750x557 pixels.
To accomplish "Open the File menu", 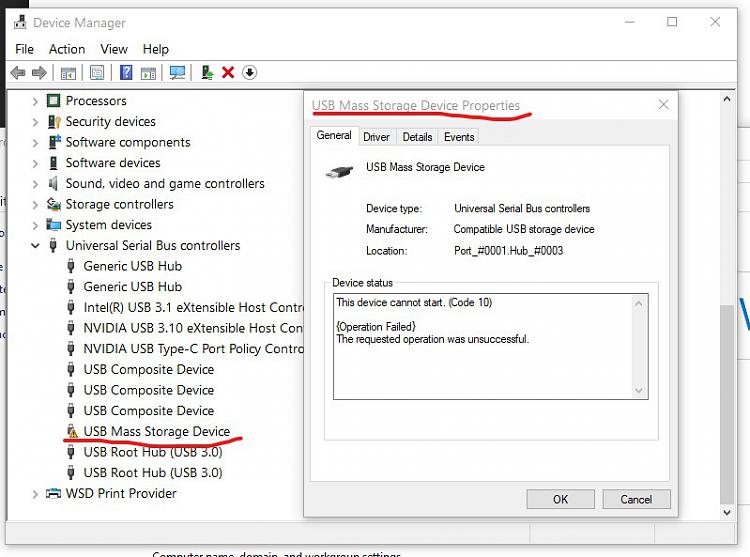I will pyautogui.click(x=24, y=49).
